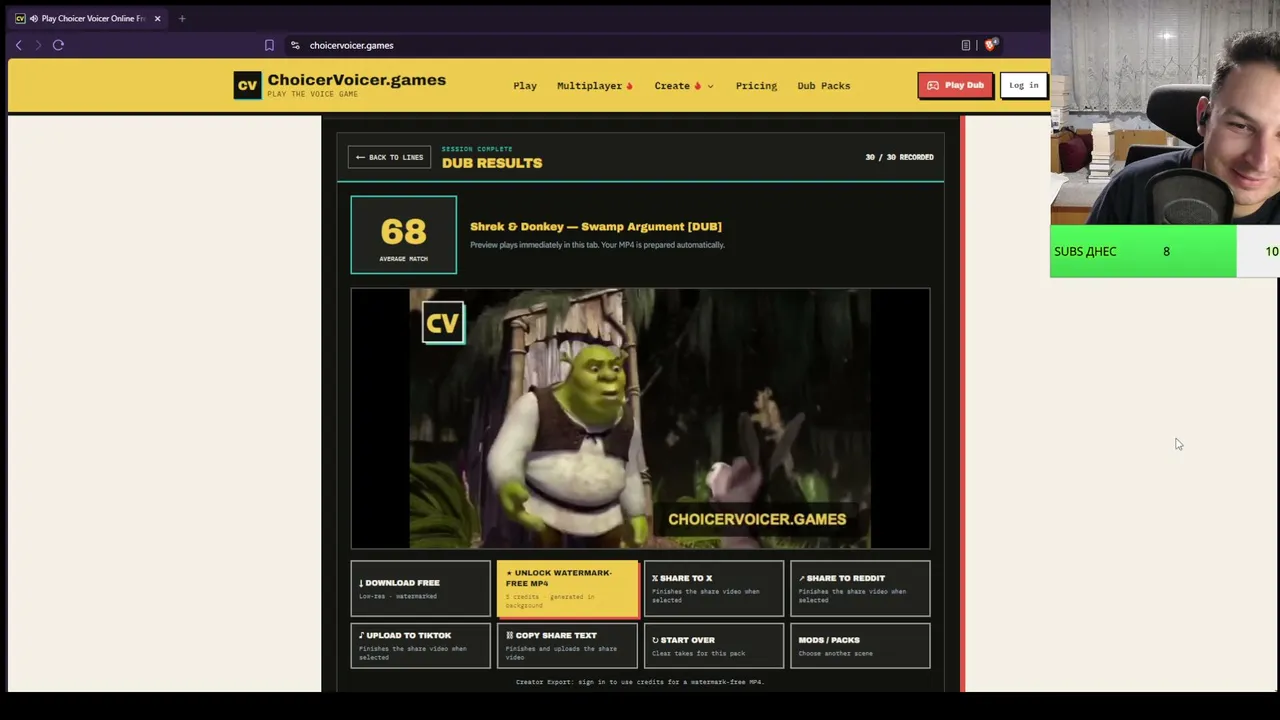Close the Play Choicer Voicer browser tab
1280x720 pixels.
(157, 18)
